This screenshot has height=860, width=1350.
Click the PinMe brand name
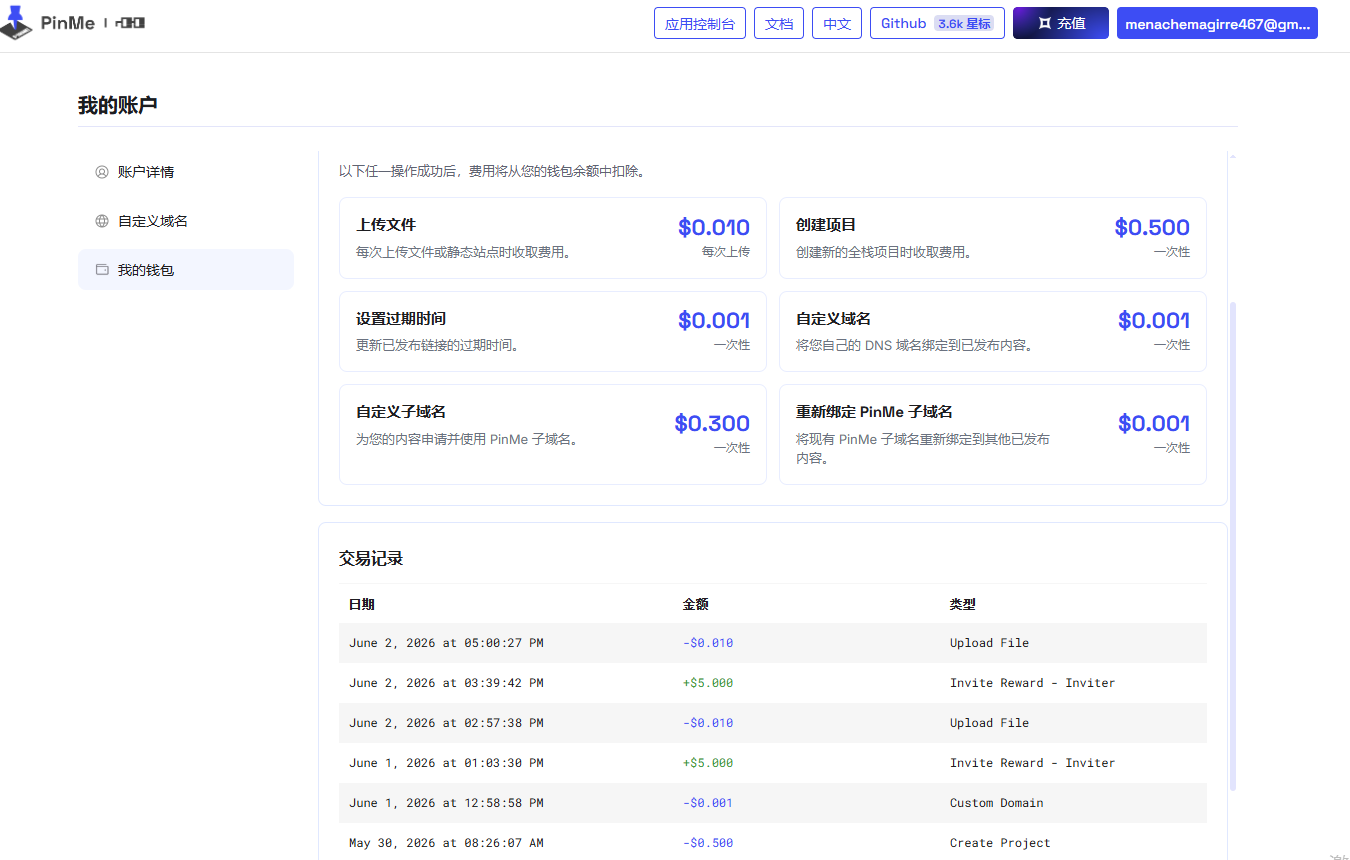(68, 23)
